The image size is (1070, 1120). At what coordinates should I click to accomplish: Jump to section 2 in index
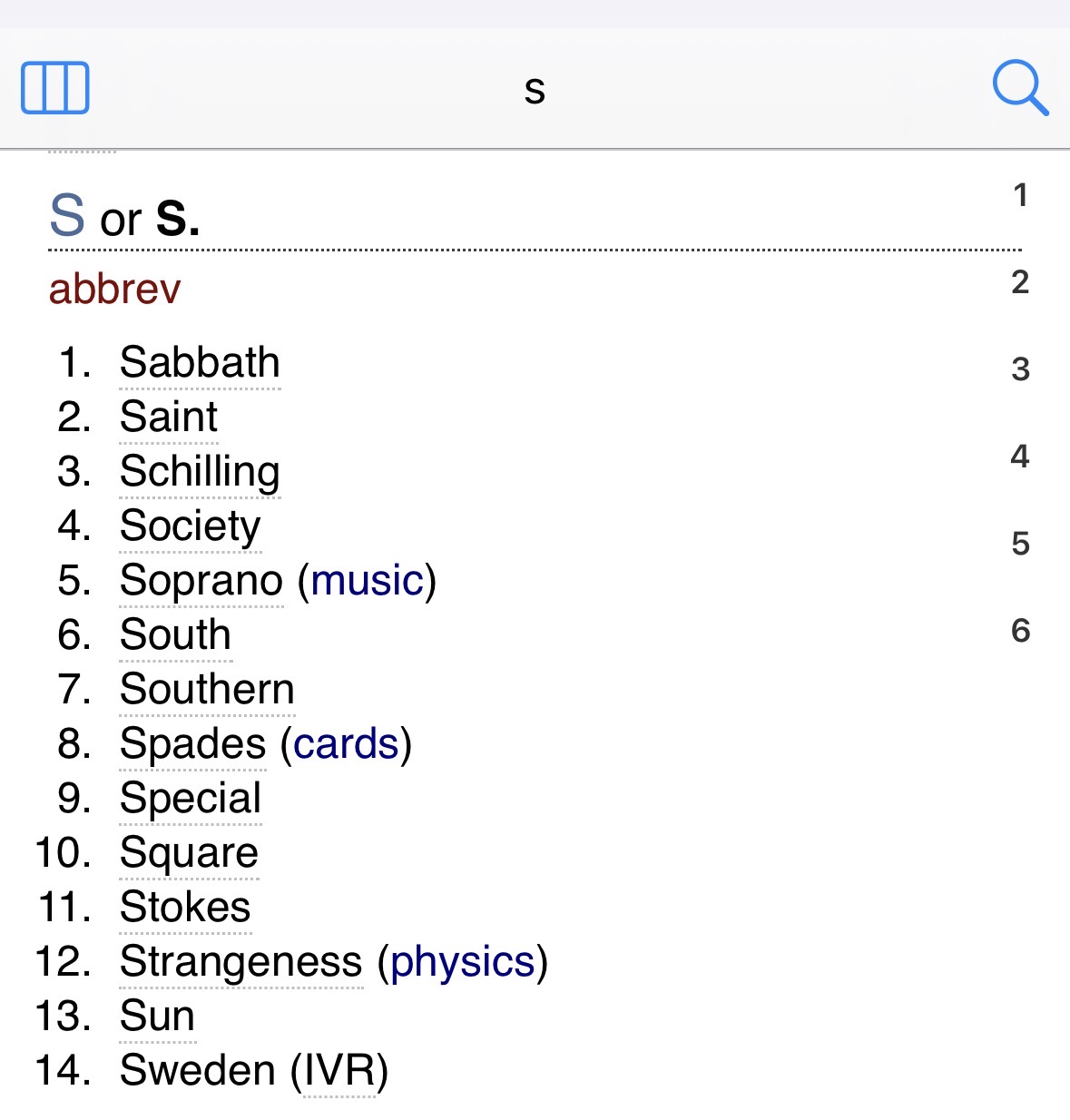(x=1020, y=282)
